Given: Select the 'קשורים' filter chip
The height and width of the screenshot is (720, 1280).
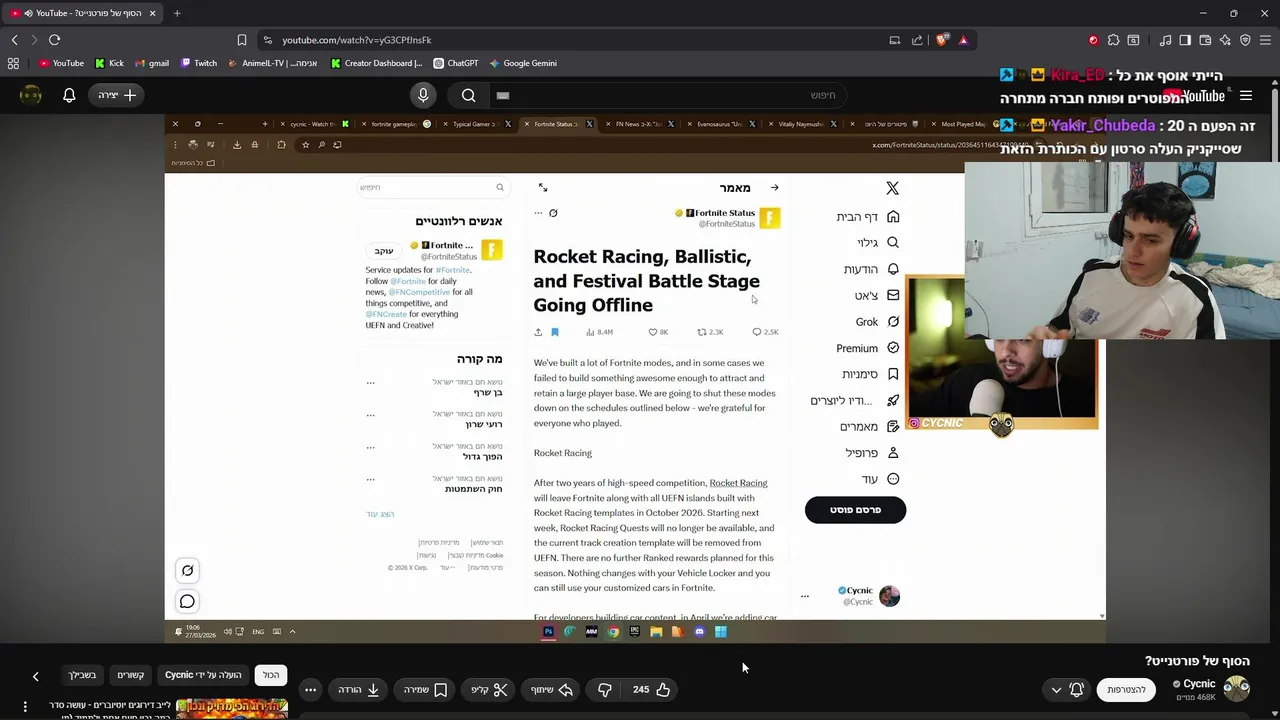Looking at the screenshot, I should pyautogui.click(x=131, y=675).
